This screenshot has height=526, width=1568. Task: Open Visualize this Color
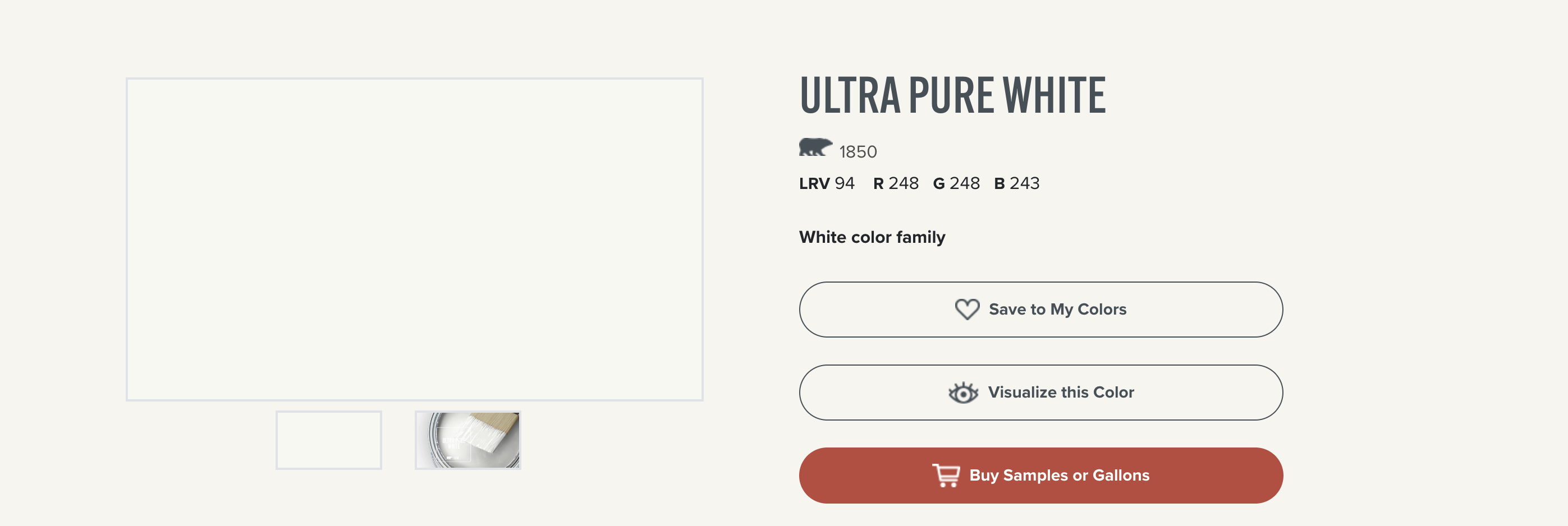tap(1041, 393)
